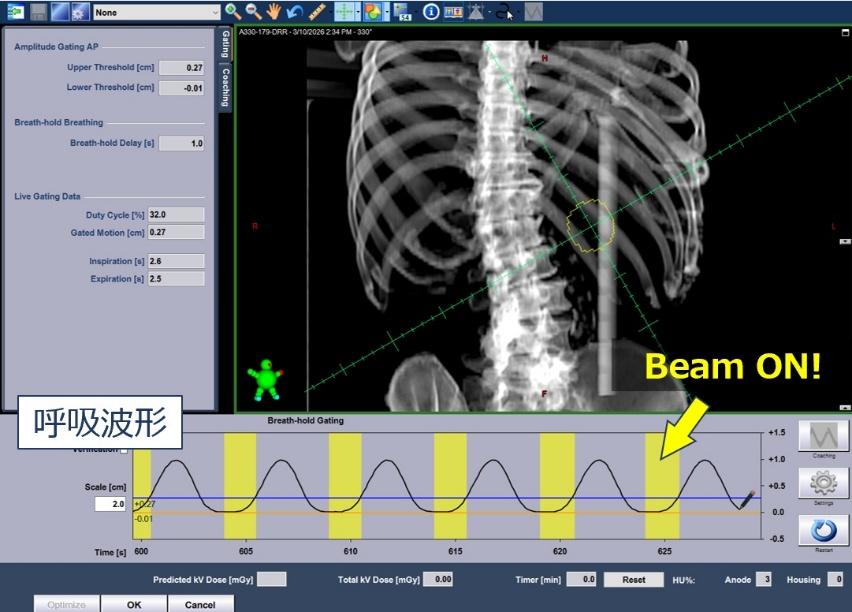Viewport: 852px width, 612px height.
Task: Select the ruler measurement tool
Action: pyautogui.click(x=316, y=12)
